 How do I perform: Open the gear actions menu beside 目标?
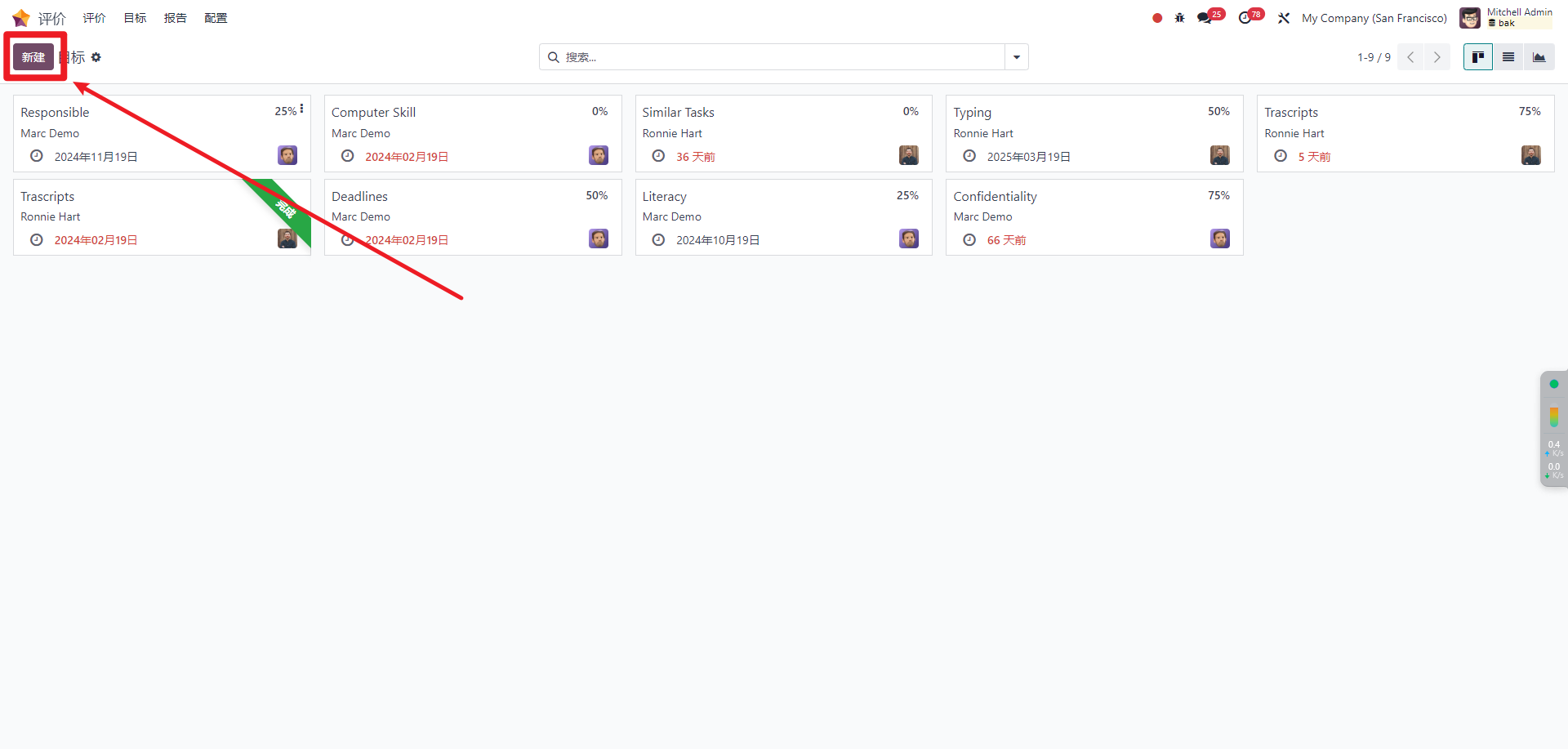point(96,57)
